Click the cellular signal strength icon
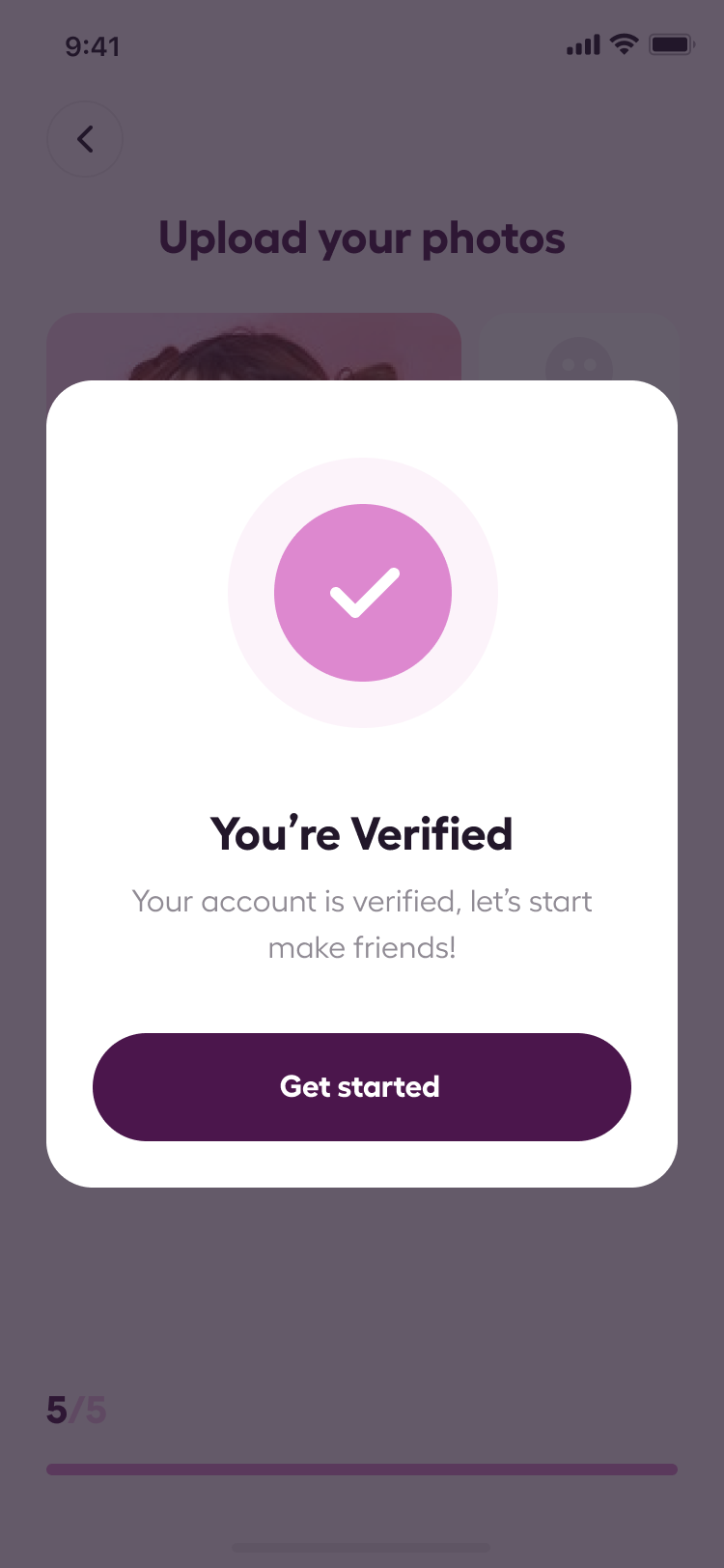This screenshot has height=1568, width=724. [x=583, y=44]
